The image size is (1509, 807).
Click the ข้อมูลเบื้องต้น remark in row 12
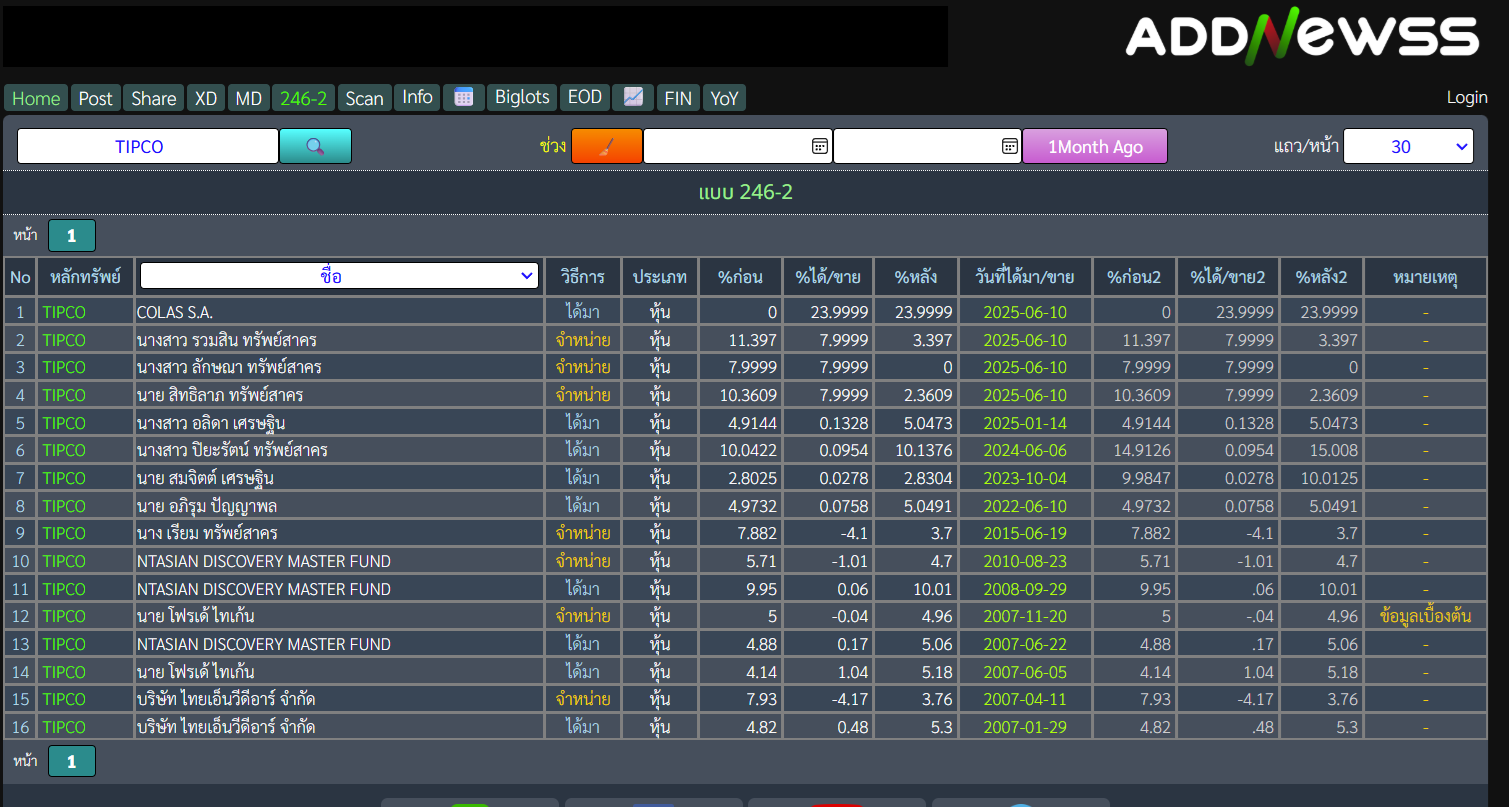click(x=1425, y=616)
